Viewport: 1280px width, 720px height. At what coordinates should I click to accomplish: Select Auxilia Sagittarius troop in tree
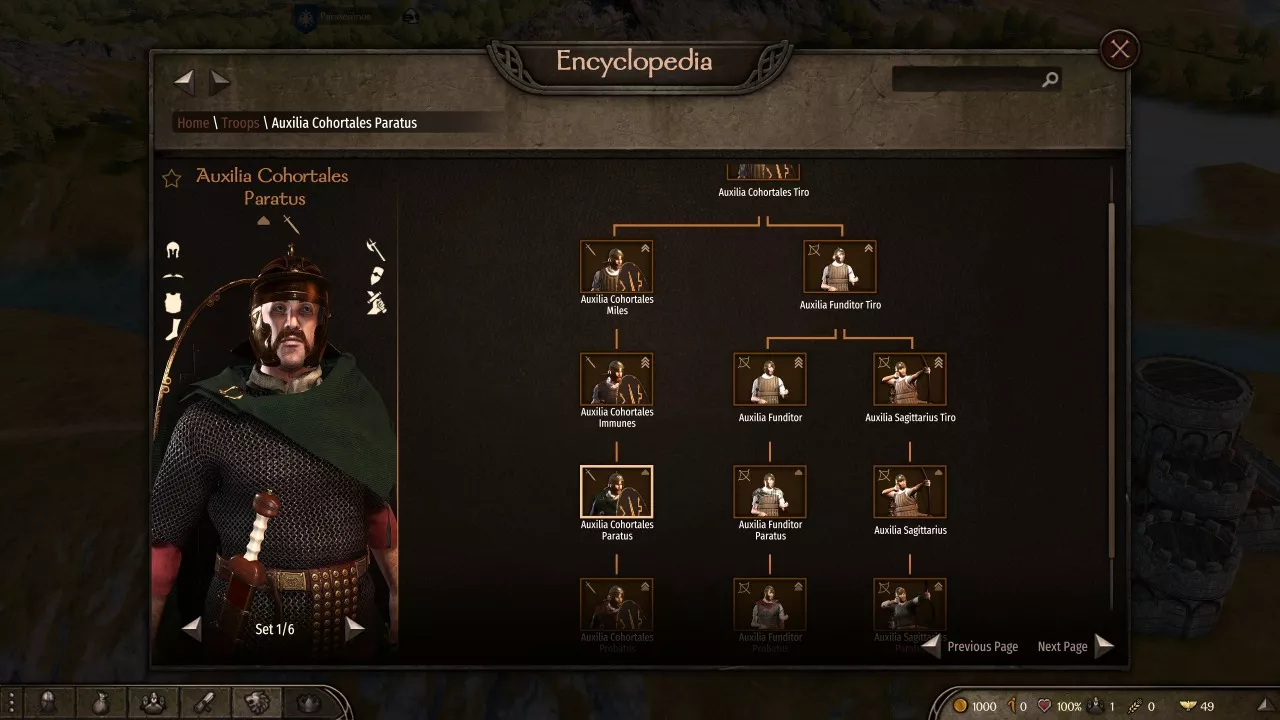point(910,491)
